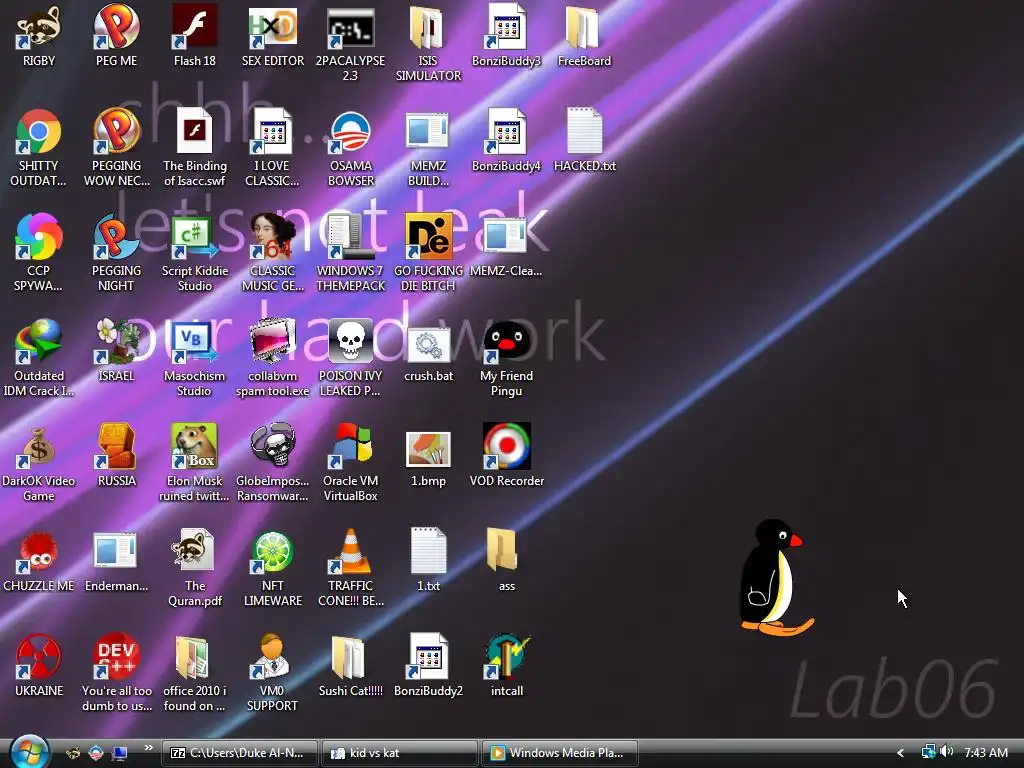Viewport: 1024px width, 768px height.
Task: Open the RIGBY raccoon shortcut
Action: pos(39,27)
